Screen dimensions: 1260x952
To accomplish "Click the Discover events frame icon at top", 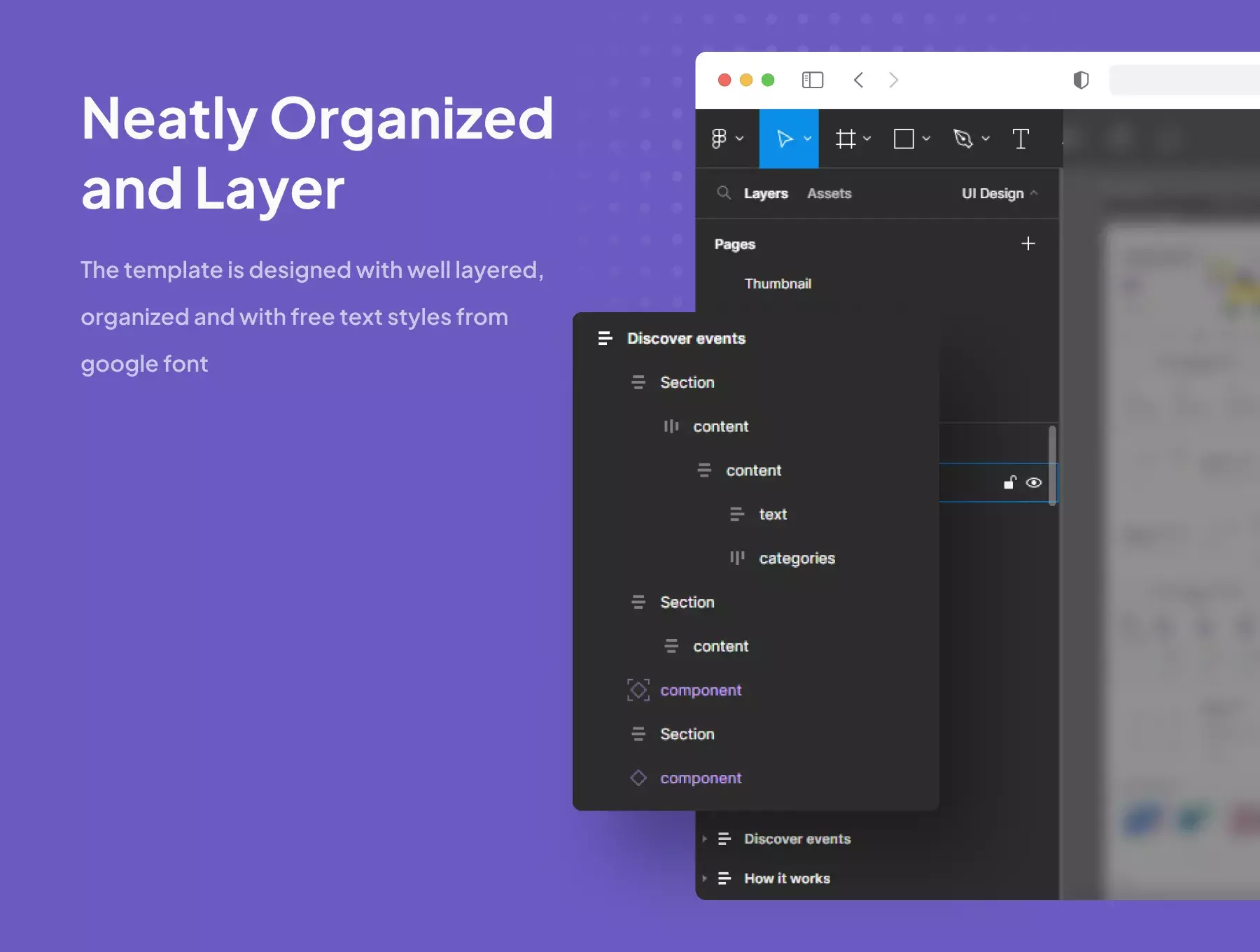I will (x=605, y=338).
